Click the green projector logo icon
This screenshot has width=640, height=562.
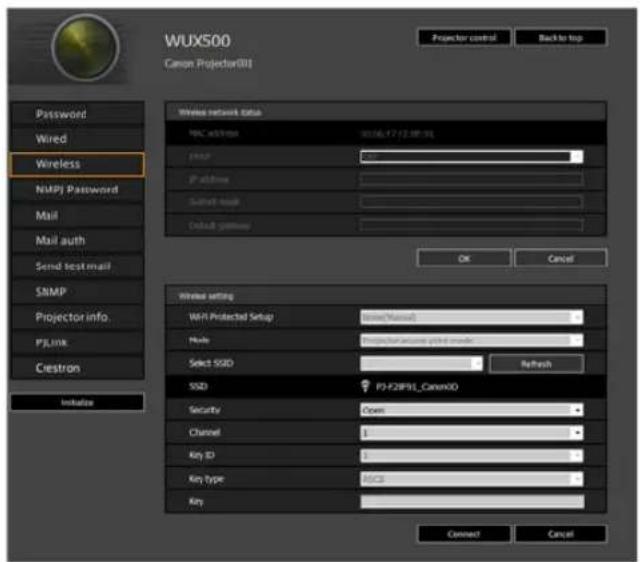pos(85,48)
